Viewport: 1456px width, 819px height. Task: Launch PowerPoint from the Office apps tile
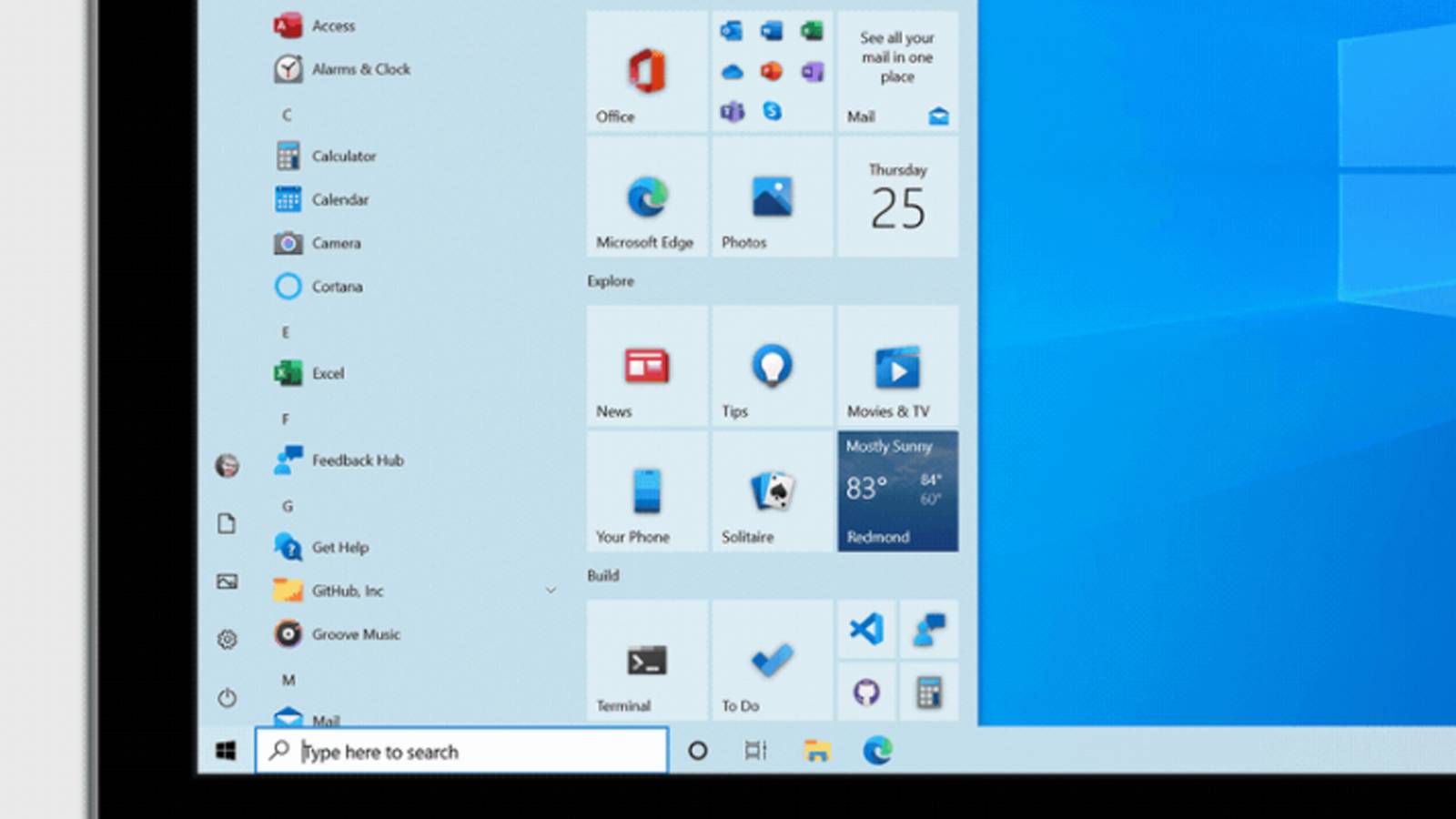[x=772, y=71]
